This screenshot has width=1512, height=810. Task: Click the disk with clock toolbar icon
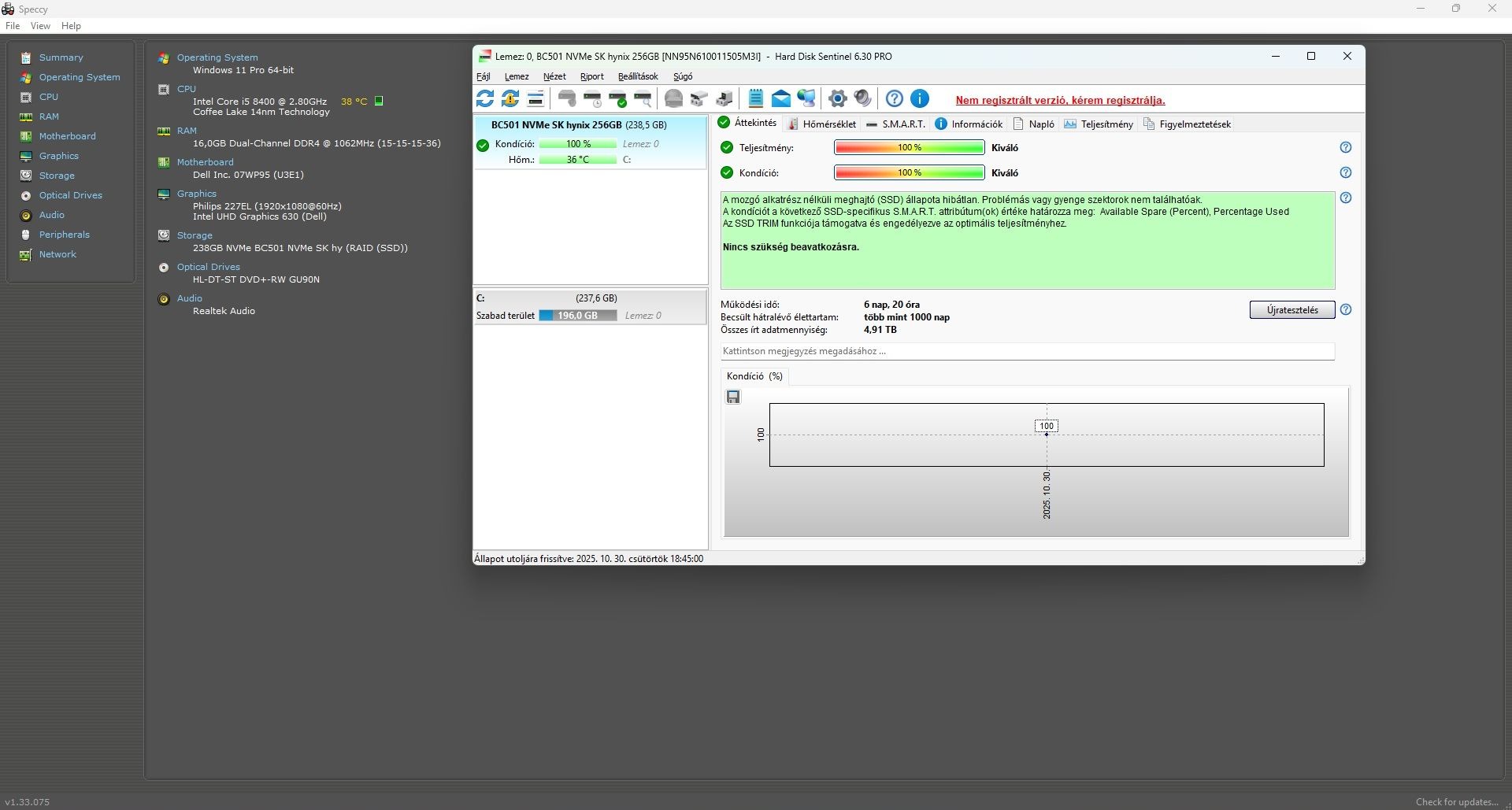592,98
